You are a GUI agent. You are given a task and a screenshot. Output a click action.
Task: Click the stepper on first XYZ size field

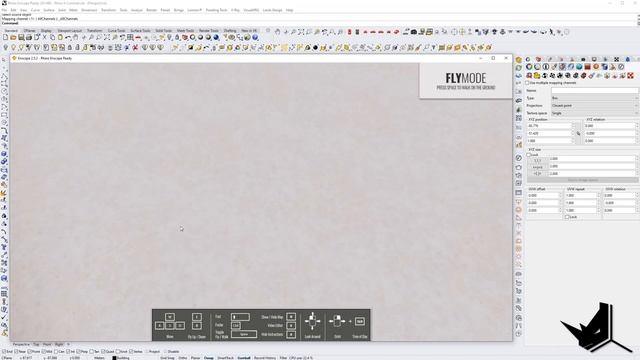[637, 159]
